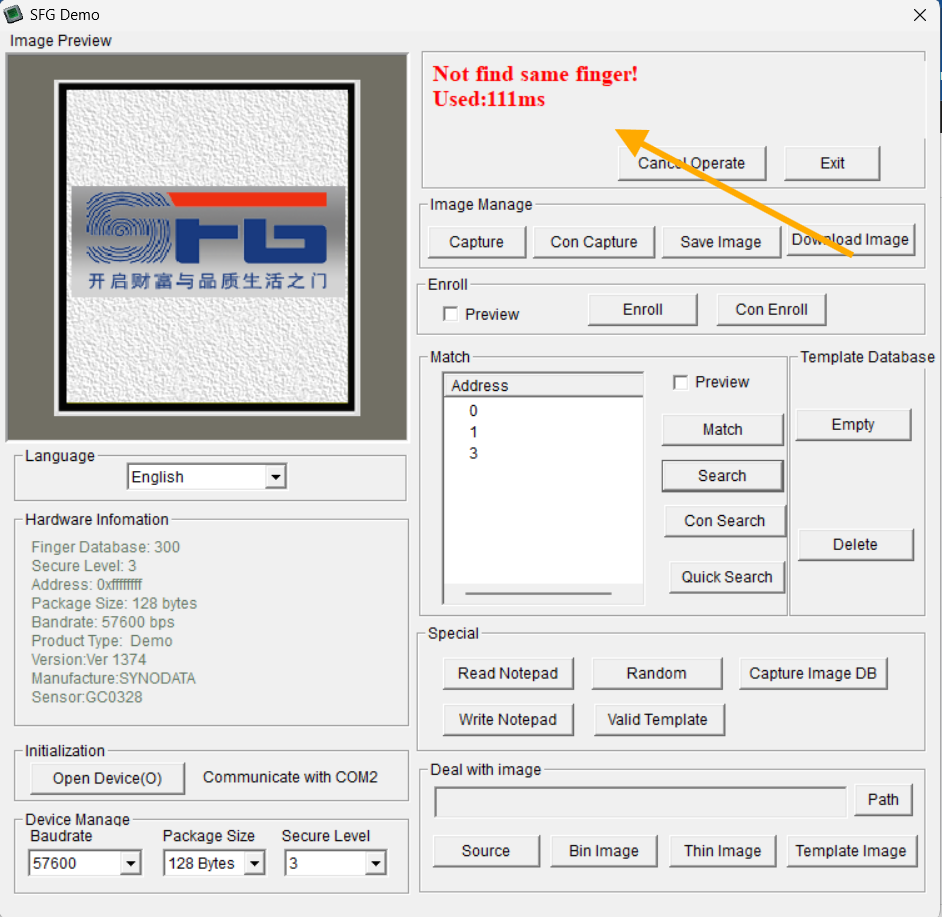Click the Match button
Image resolution: width=942 pixels, height=917 pixels.
pos(723,430)
